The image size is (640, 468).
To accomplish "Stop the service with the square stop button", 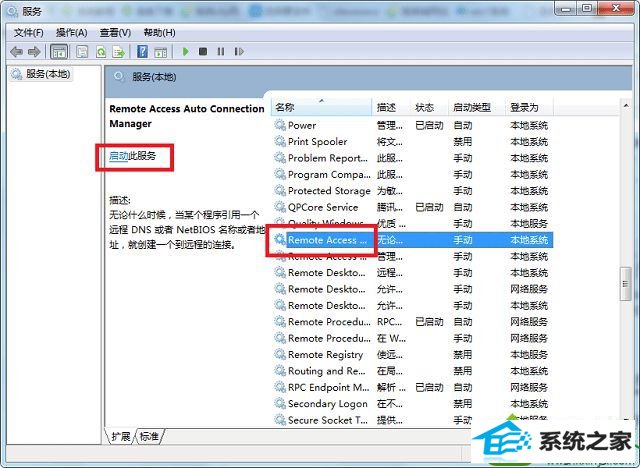I will 203,51.
